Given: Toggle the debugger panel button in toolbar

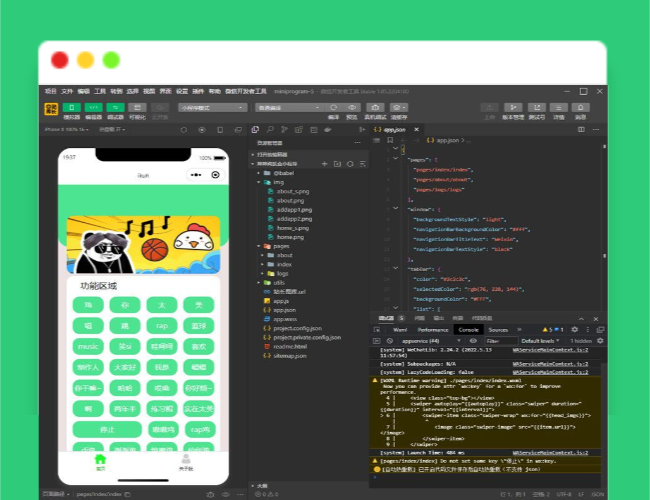Looking at the screenshot, I should (116, 106).
